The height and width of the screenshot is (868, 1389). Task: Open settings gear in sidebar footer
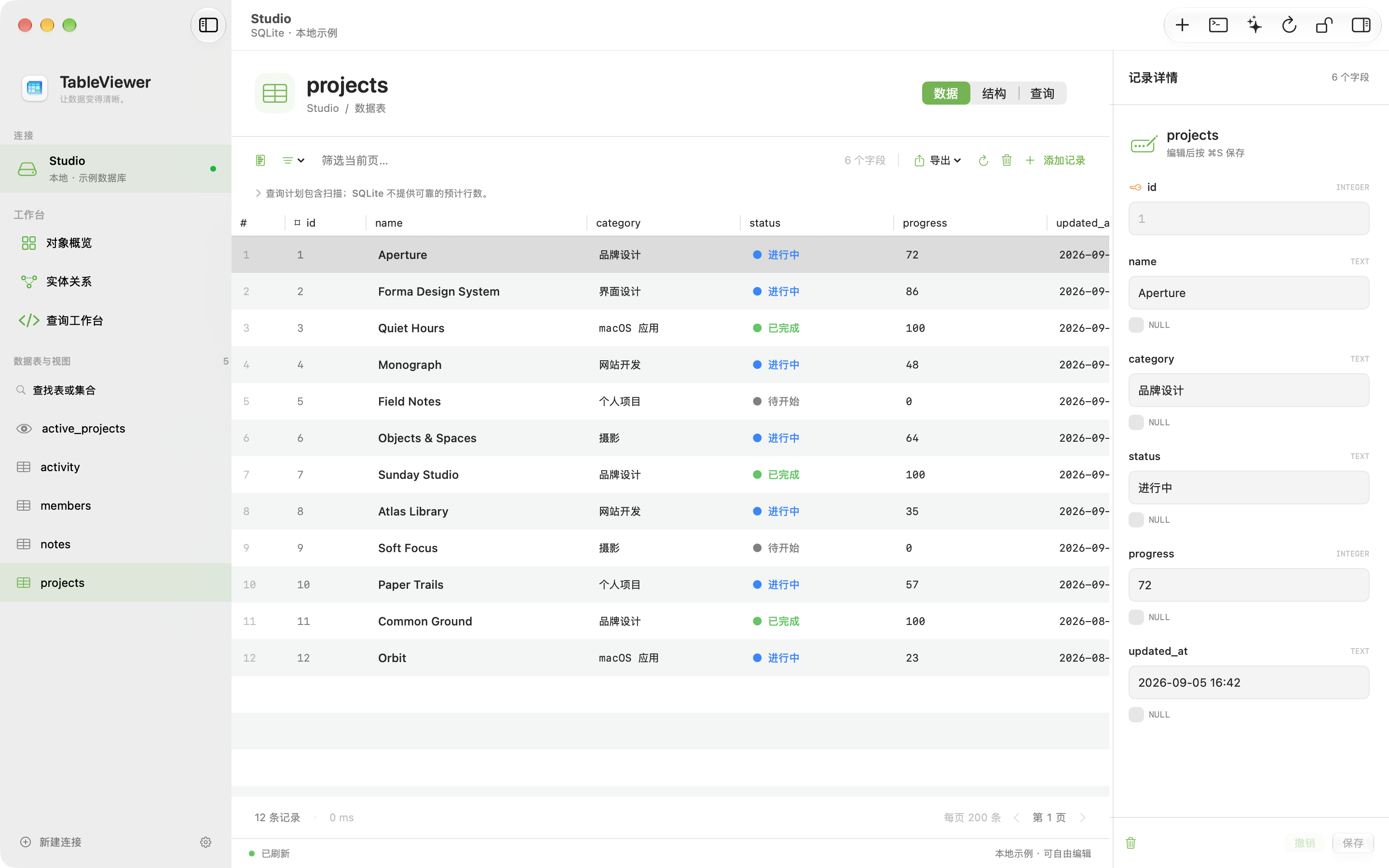(205, 841)
